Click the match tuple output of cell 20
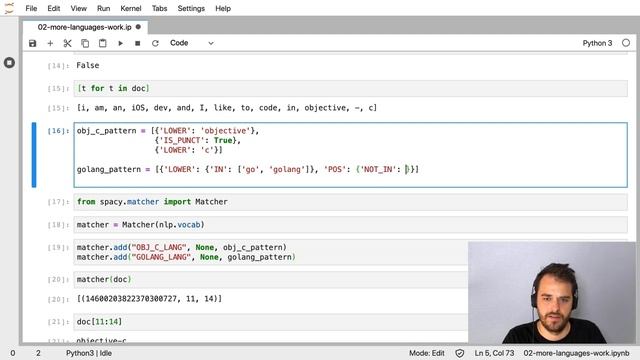 pos(149,299)
